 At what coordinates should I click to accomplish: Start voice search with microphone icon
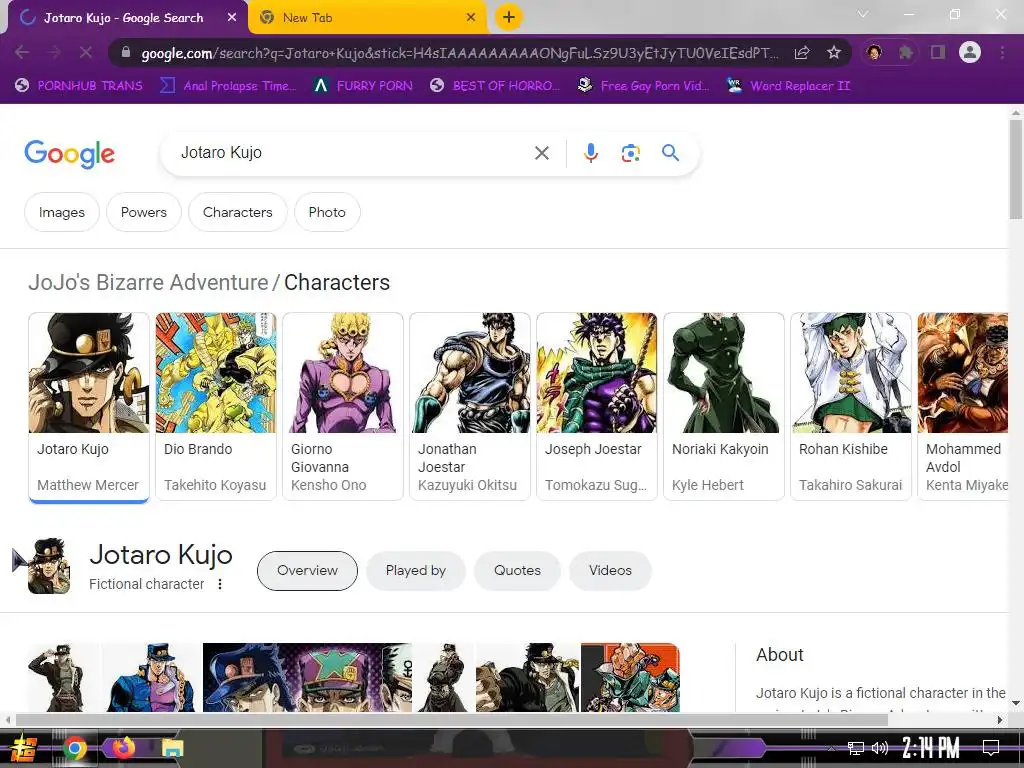590,153
